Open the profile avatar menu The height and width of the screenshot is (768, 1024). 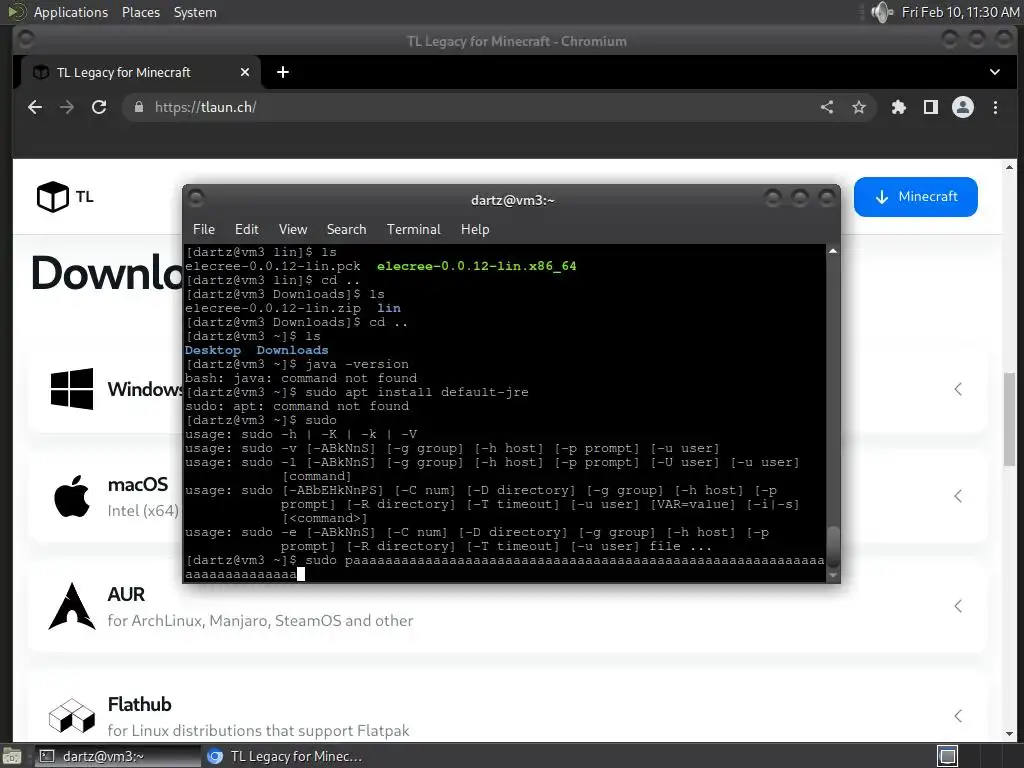(963, 107)
